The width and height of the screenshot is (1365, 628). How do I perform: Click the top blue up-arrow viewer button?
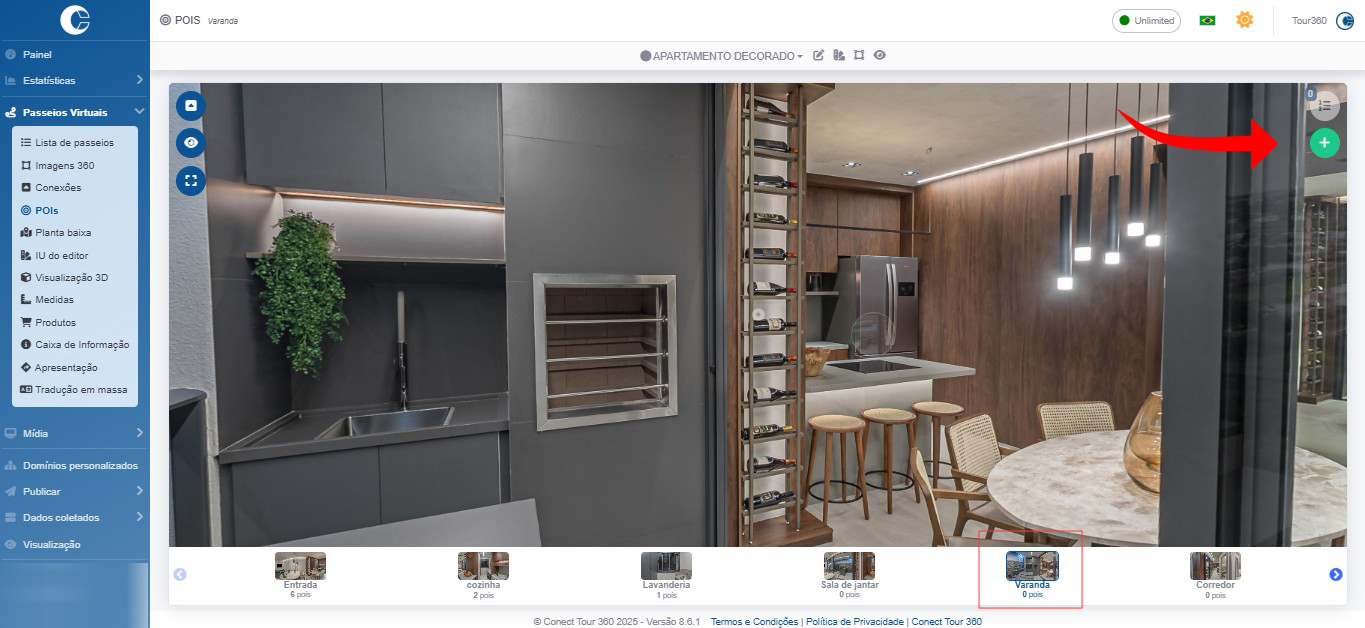191,105
